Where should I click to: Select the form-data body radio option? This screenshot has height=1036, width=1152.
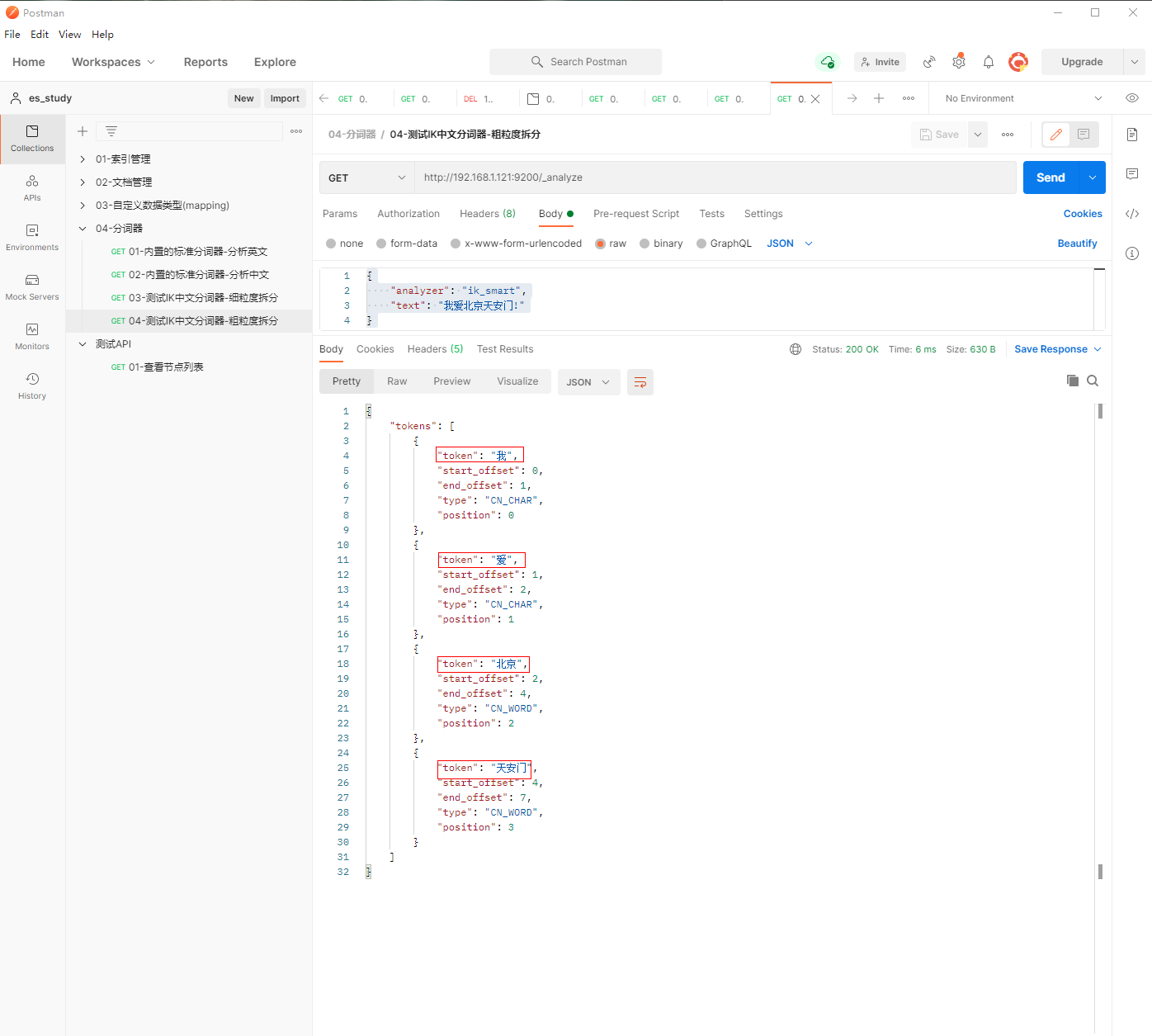[381, 244]
